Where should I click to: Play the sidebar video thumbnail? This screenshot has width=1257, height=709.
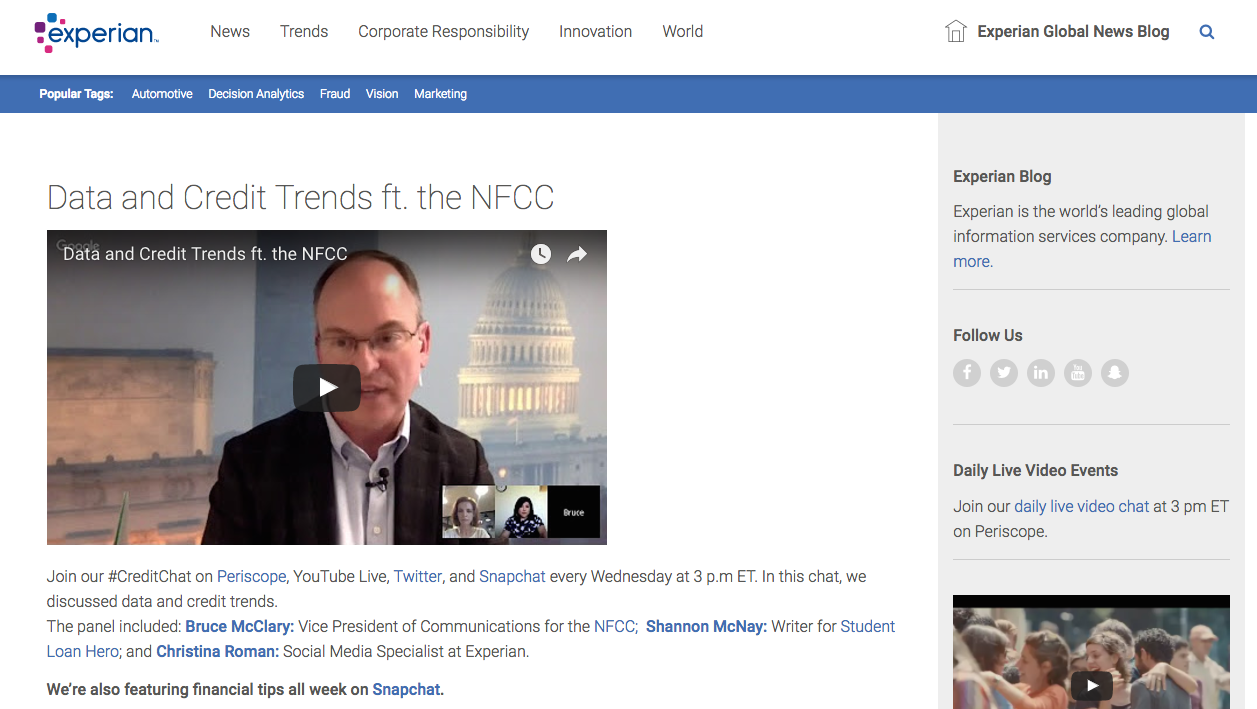click(x=1092, y=686)
